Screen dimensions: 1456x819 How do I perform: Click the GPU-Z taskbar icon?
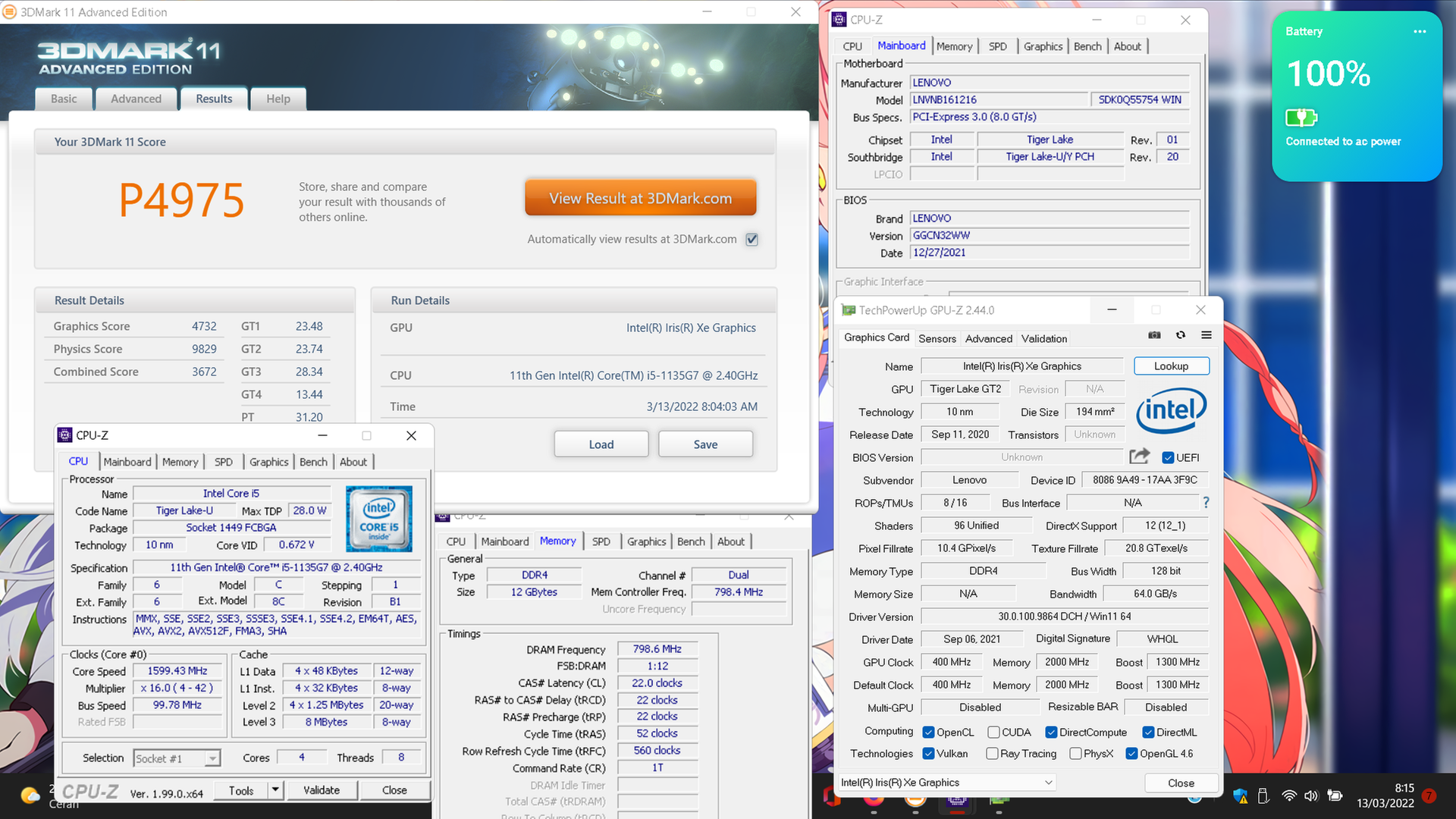coord(999,799)
